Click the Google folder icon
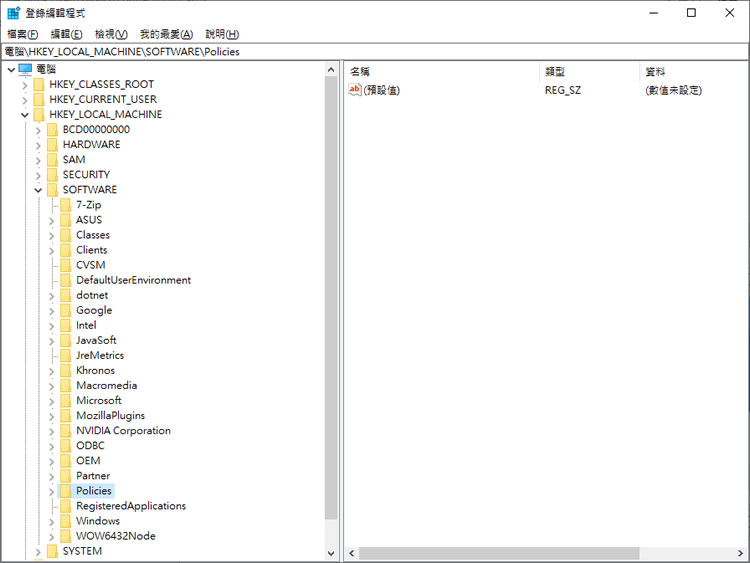 (66, 310)
